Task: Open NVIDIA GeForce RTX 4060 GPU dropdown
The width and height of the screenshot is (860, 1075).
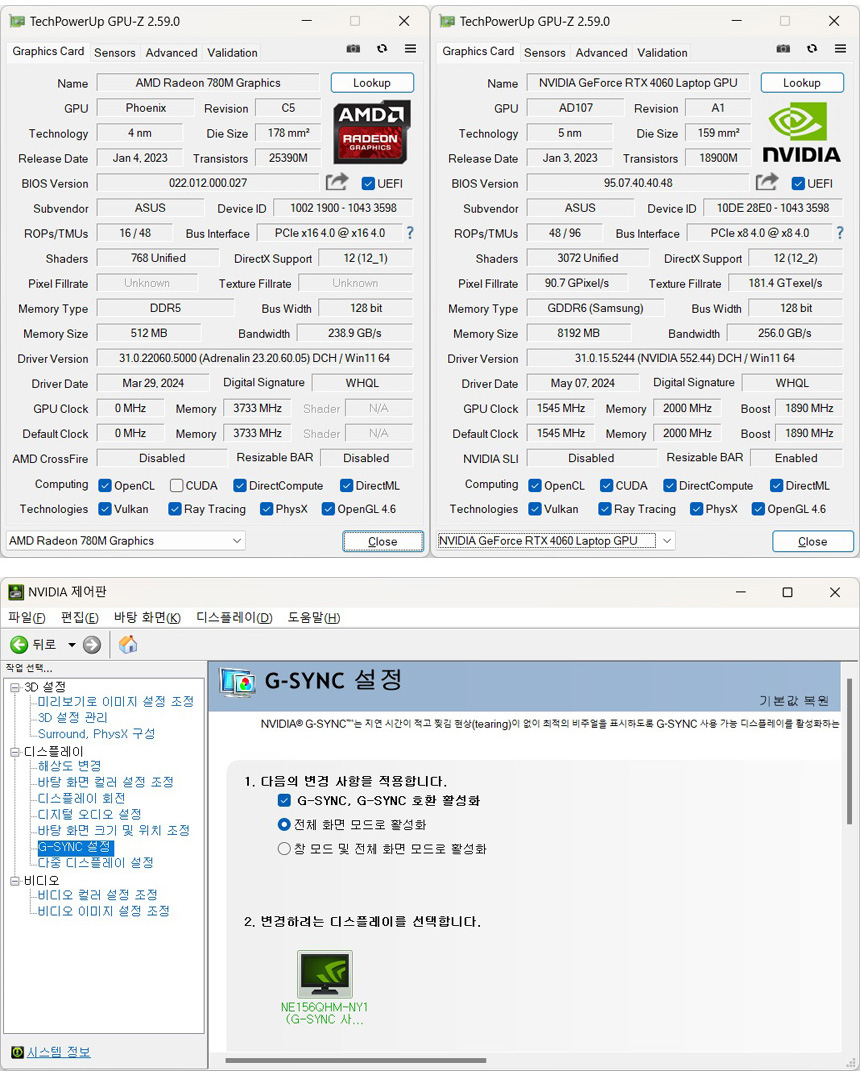Action: 556,541
